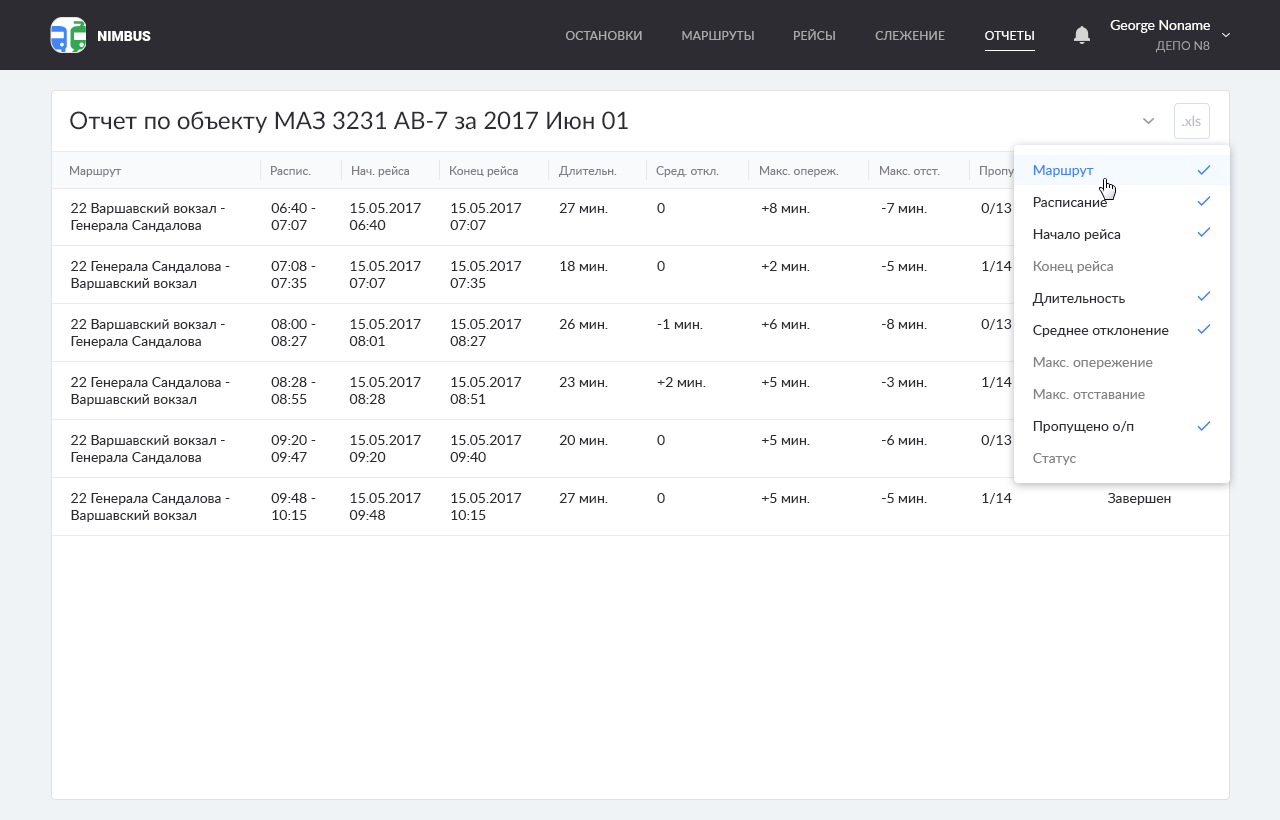
Task: Open the Слежение tab
Action: coord(909,36)
